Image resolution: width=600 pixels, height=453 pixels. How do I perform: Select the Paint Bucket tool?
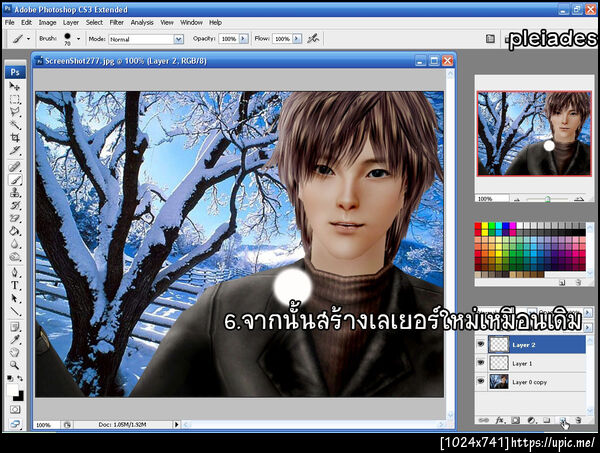[x=14, y=231]
